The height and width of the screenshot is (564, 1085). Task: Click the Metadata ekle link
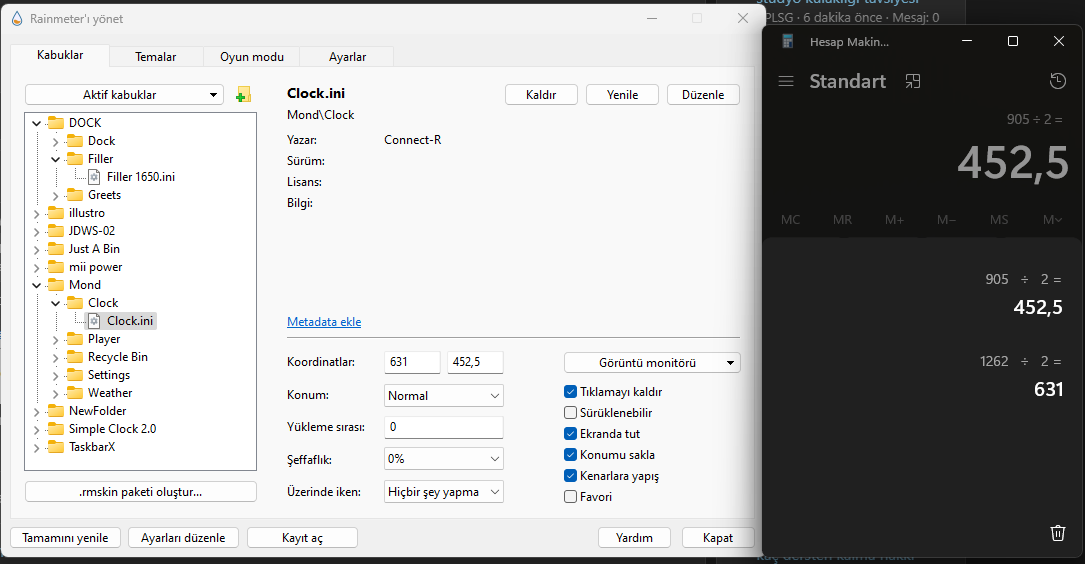pyautogui.click(x=324, y=322)
